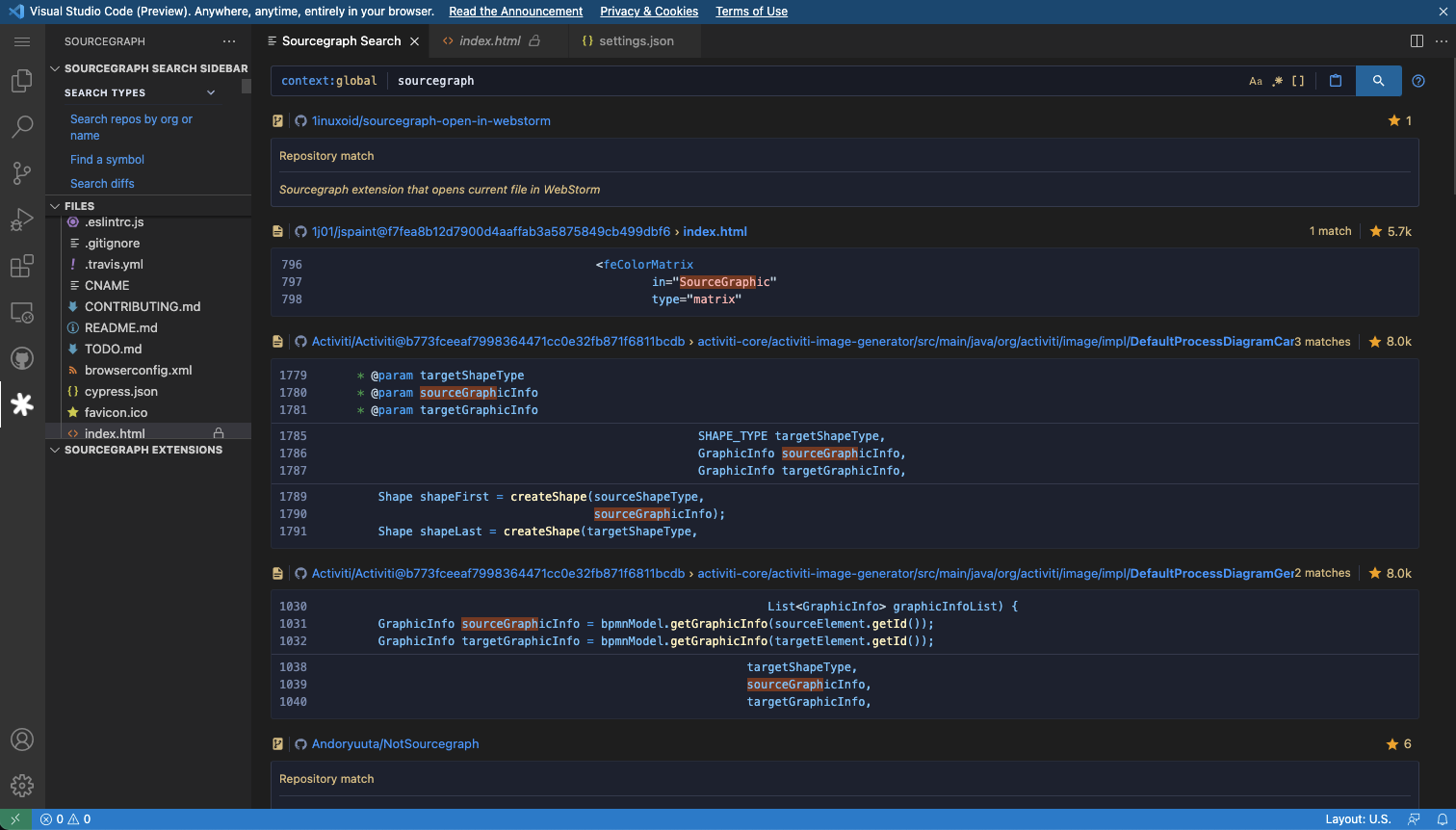Screen dimensions: 1456x830
Task: Switch to the settings.json tab
Action: (x=636, y=41)
